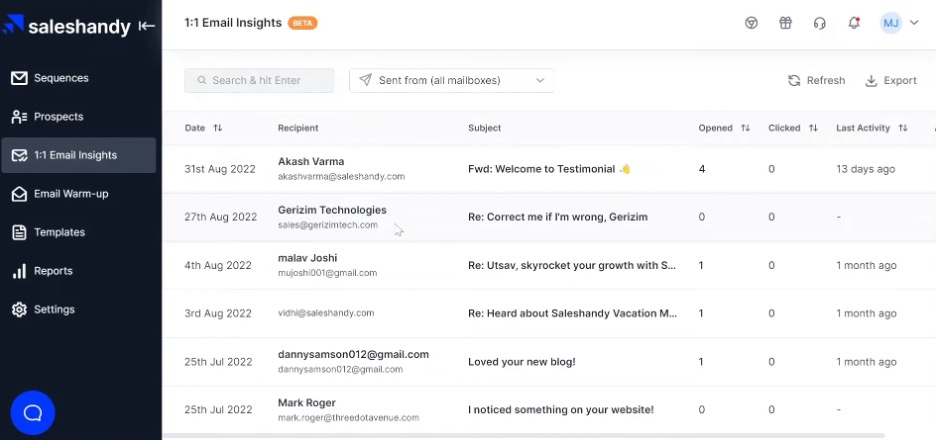
Task: Click the Subject column header
Action: [485, 128]
